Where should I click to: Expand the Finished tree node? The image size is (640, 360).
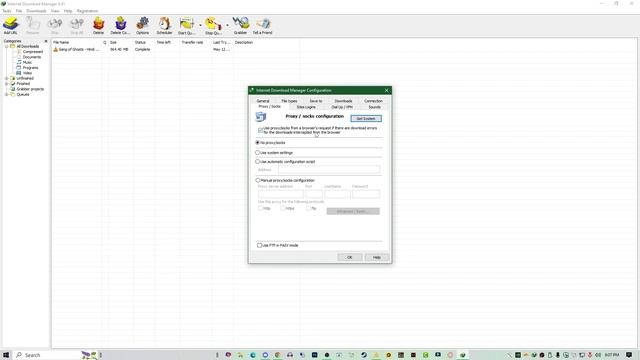[7, 84]
